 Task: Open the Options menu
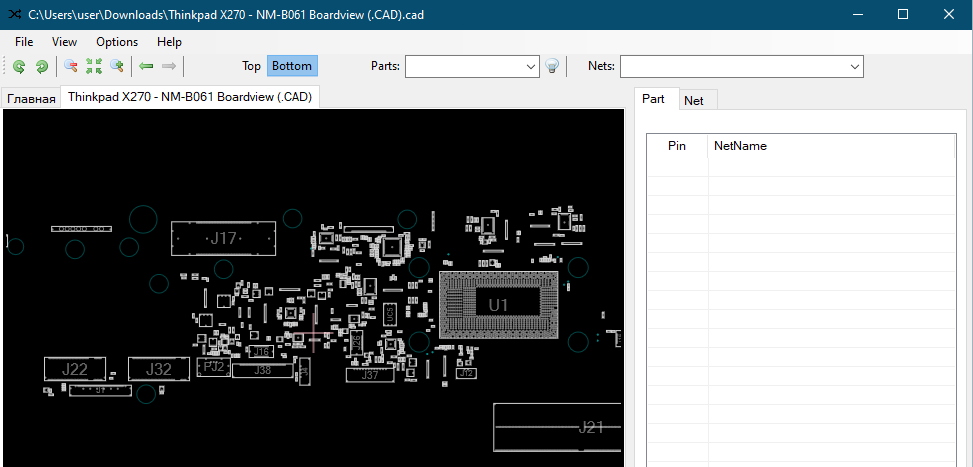pyautogui.click(x=117, y=42)
